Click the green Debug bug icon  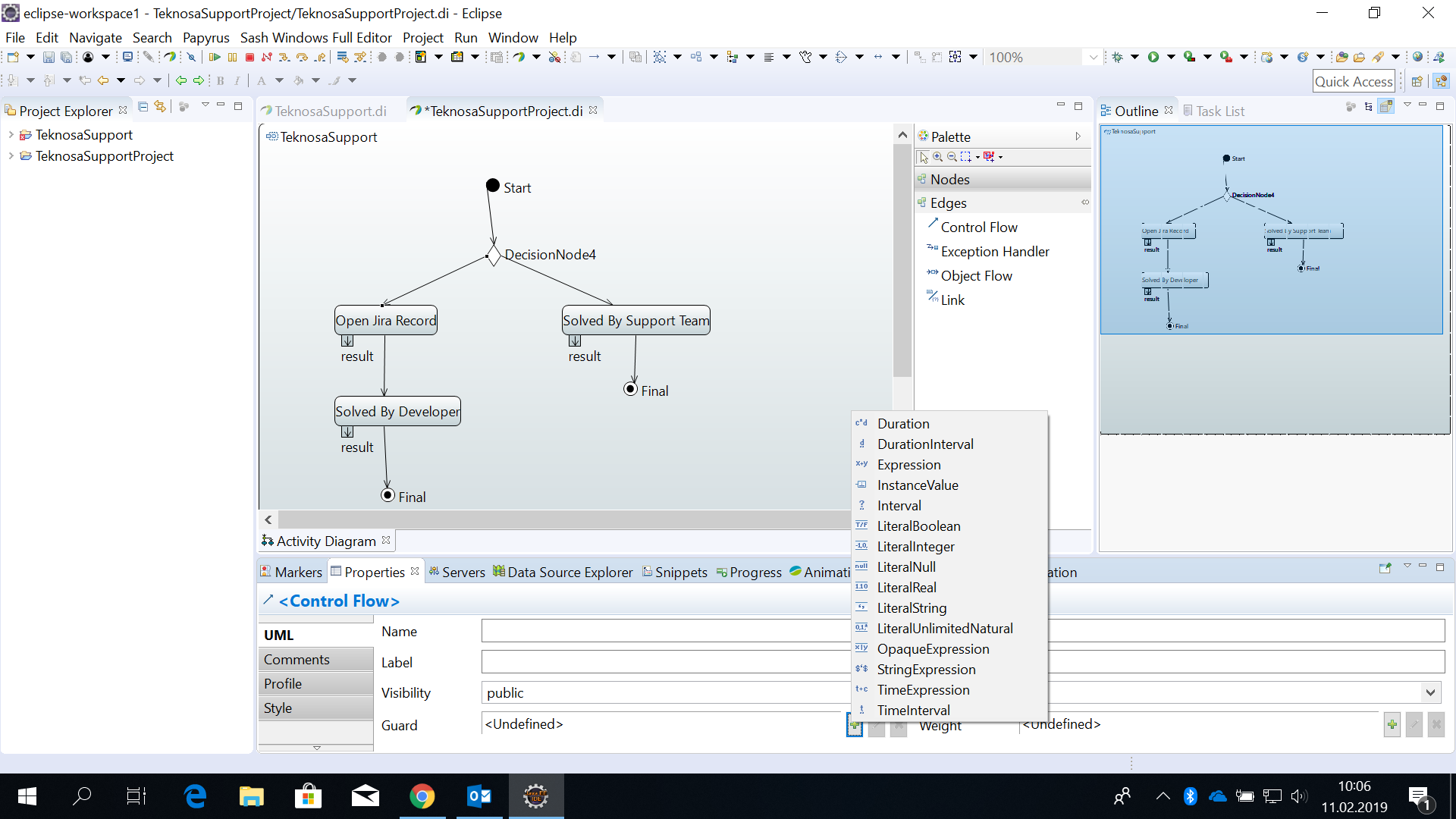[x=1118, y=57]
